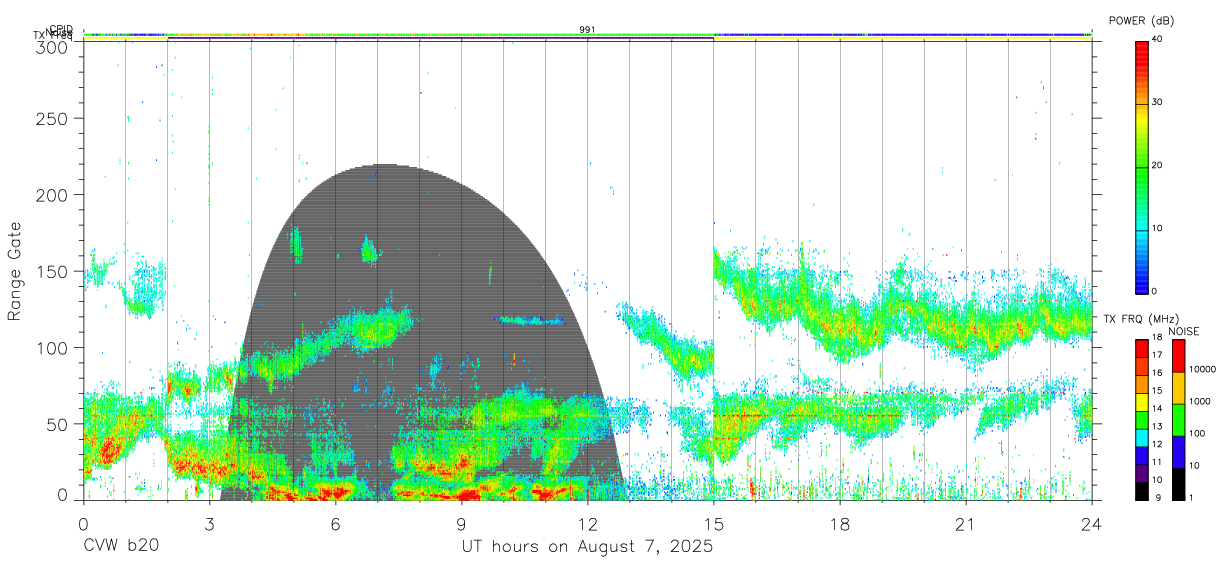Click the 'UT hours on August 7, 2025' label

click(587, 547)
